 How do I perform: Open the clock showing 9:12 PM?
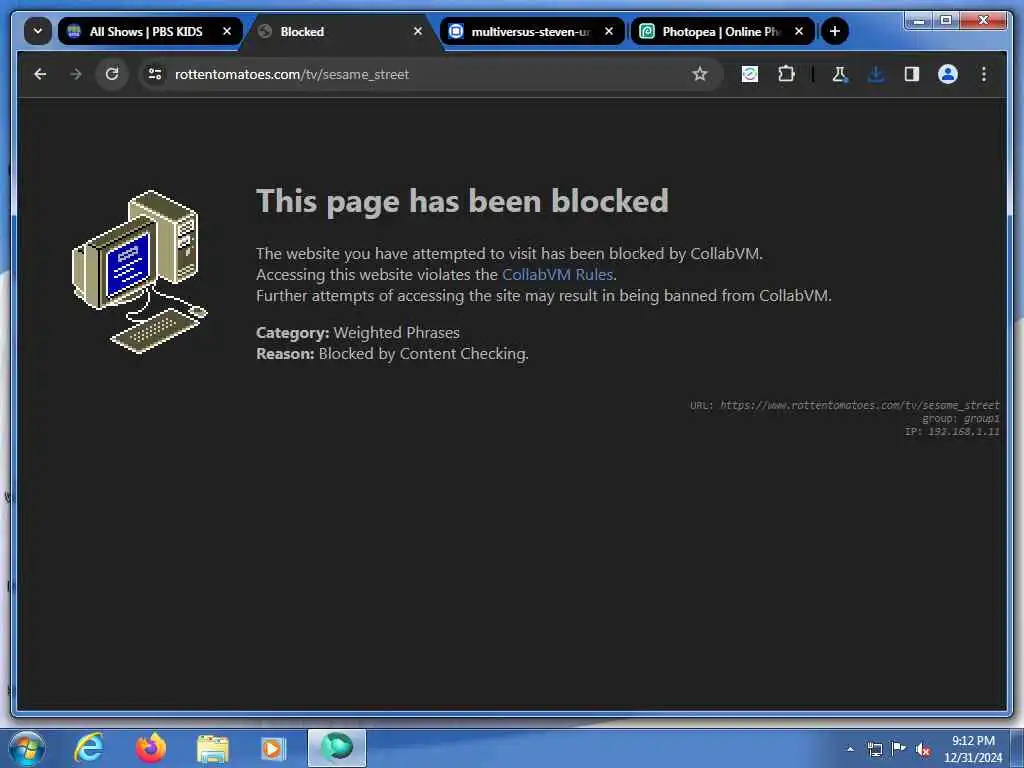click(x=973, y=749)
